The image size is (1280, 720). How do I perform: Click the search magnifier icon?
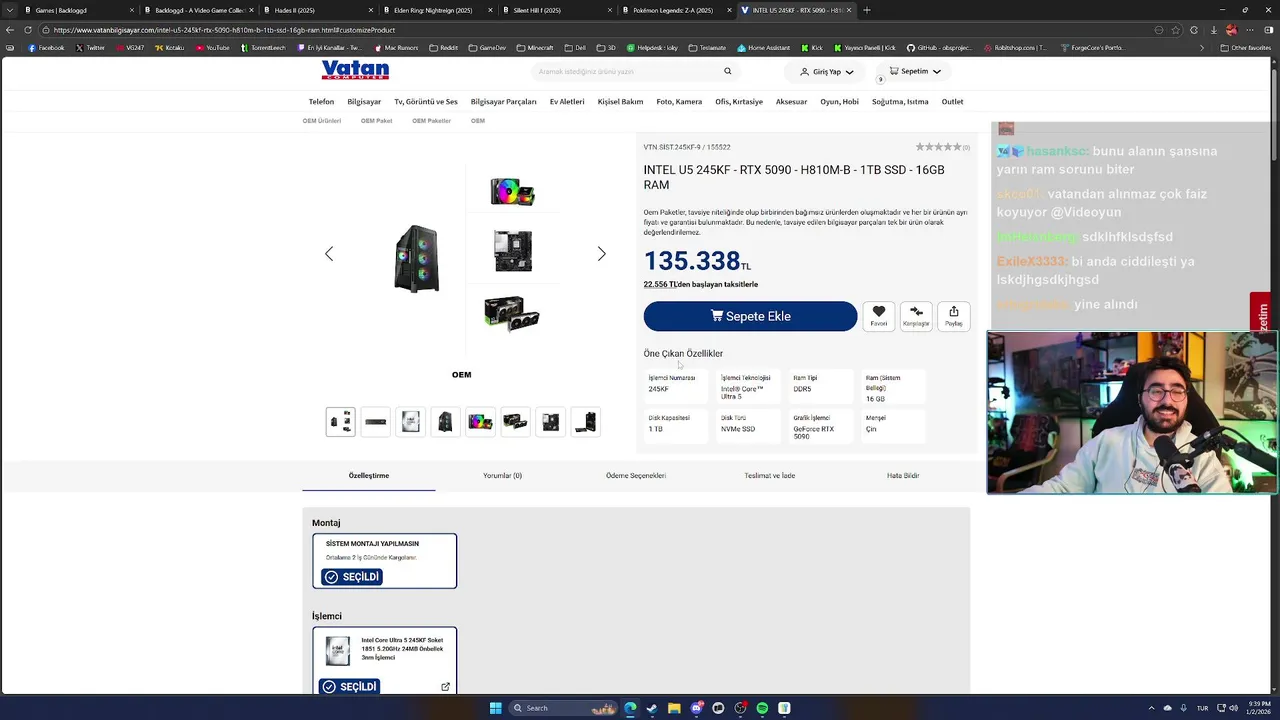pyautogui.click(x=728, y=71)
